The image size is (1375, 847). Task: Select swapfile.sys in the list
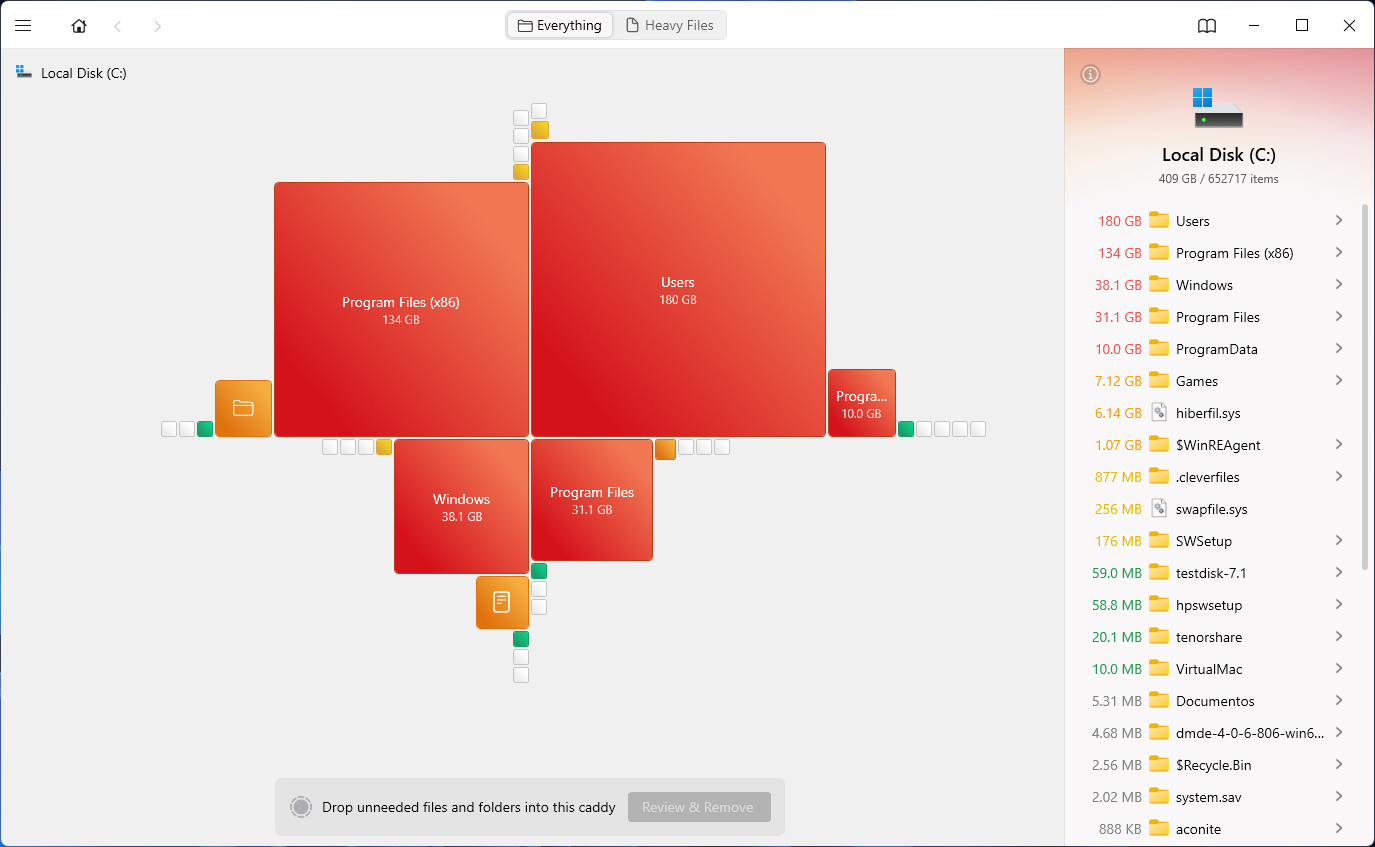(1211, 509)
